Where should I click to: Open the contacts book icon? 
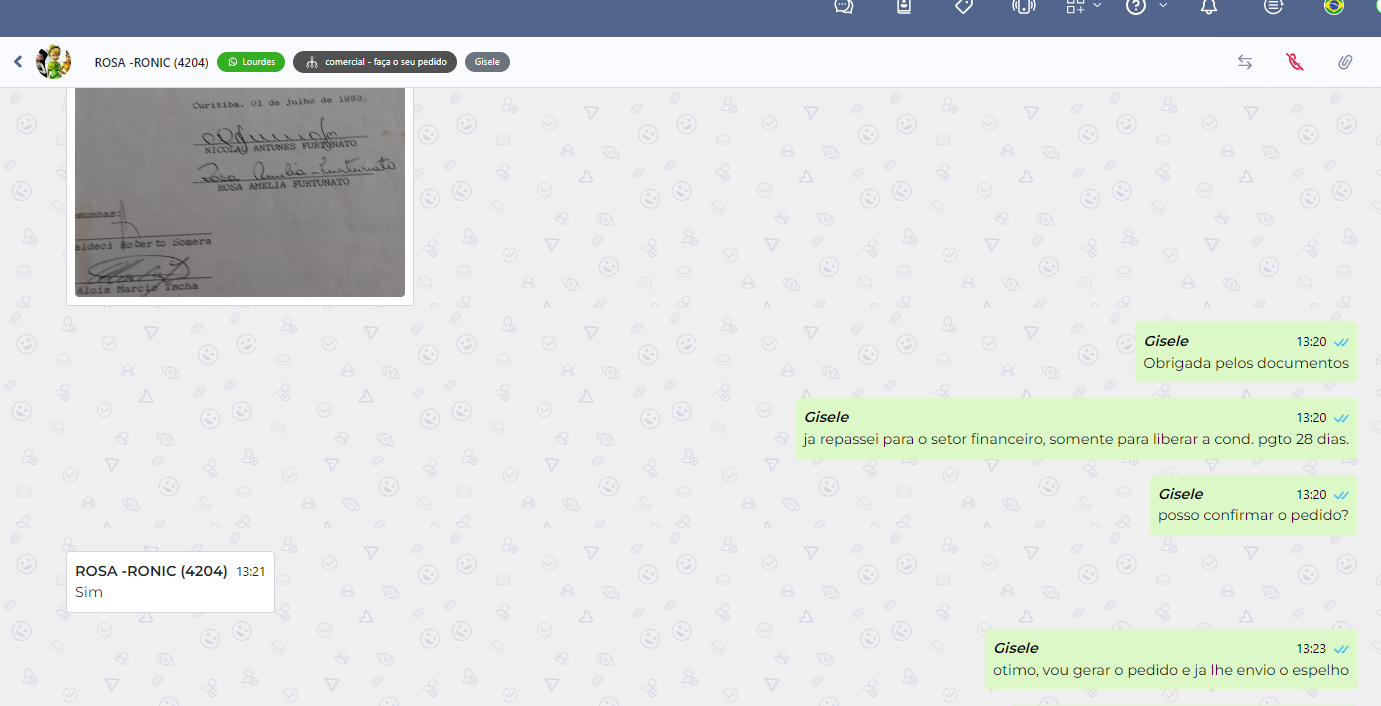tap(904, 7)
